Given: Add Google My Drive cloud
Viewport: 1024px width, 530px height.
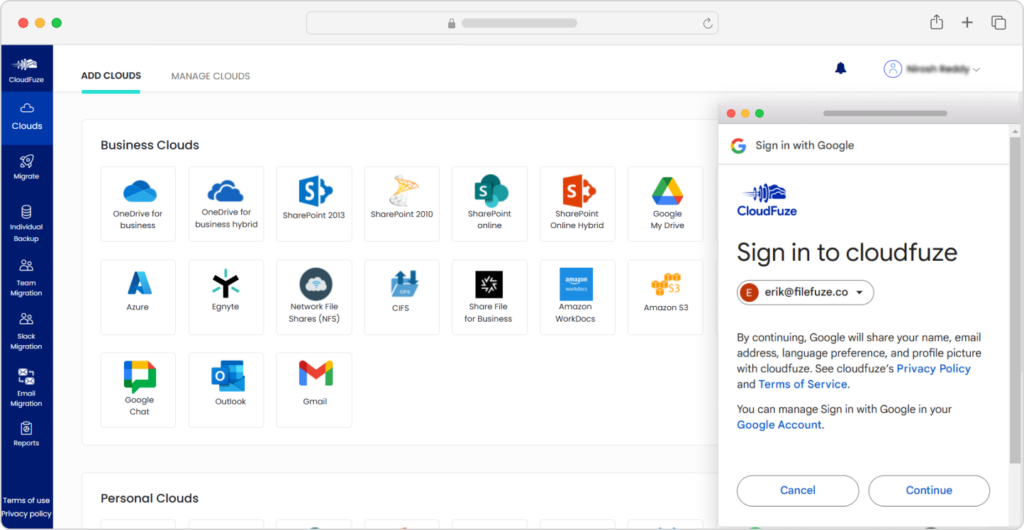Looking at the screenshot, I should click(665, 204).
